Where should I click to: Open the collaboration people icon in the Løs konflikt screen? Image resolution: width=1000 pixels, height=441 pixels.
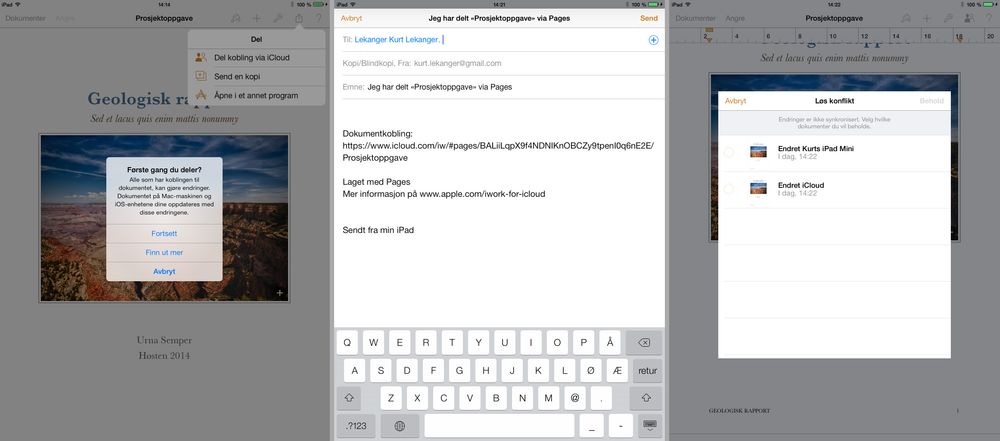pos(968,19)
